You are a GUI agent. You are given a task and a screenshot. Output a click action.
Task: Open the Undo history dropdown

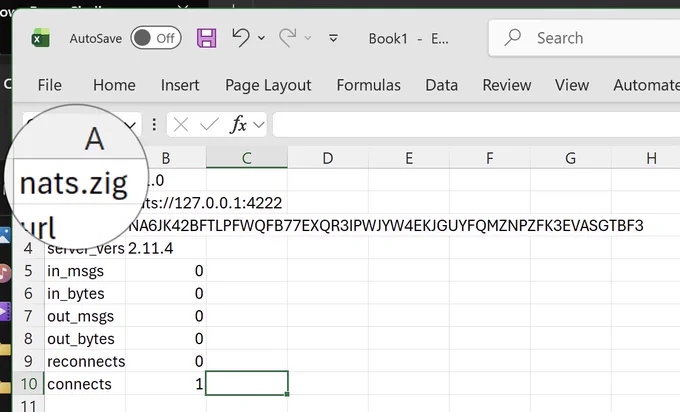click(x=262, y=38)
